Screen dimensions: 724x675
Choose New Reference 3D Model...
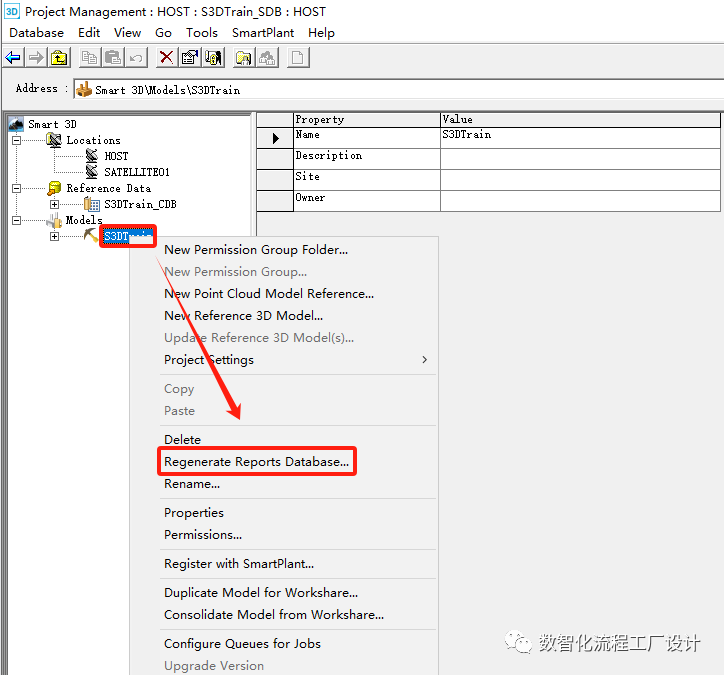(x=243, y=316)
